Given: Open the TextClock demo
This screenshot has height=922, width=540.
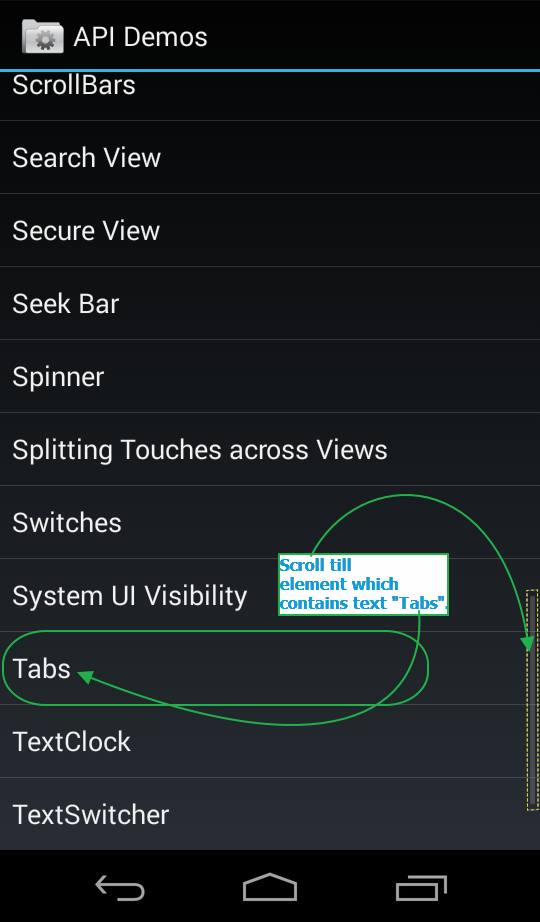Looking at the screenshot, I should (270, 741).
